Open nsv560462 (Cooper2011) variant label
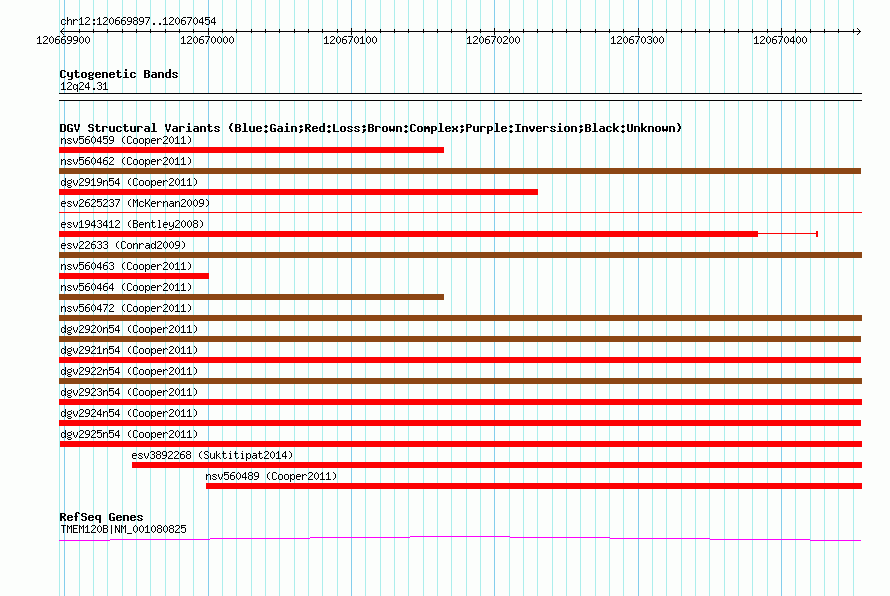The height and width of the screenshot is (596, 890). click(x=126, y=161)
